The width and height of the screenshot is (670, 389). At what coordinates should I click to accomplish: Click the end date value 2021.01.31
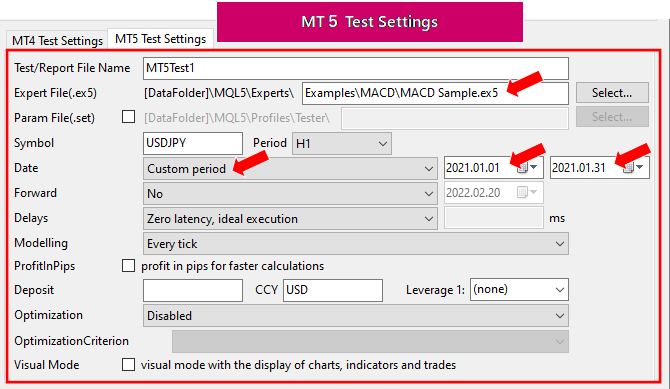(579, 168)
